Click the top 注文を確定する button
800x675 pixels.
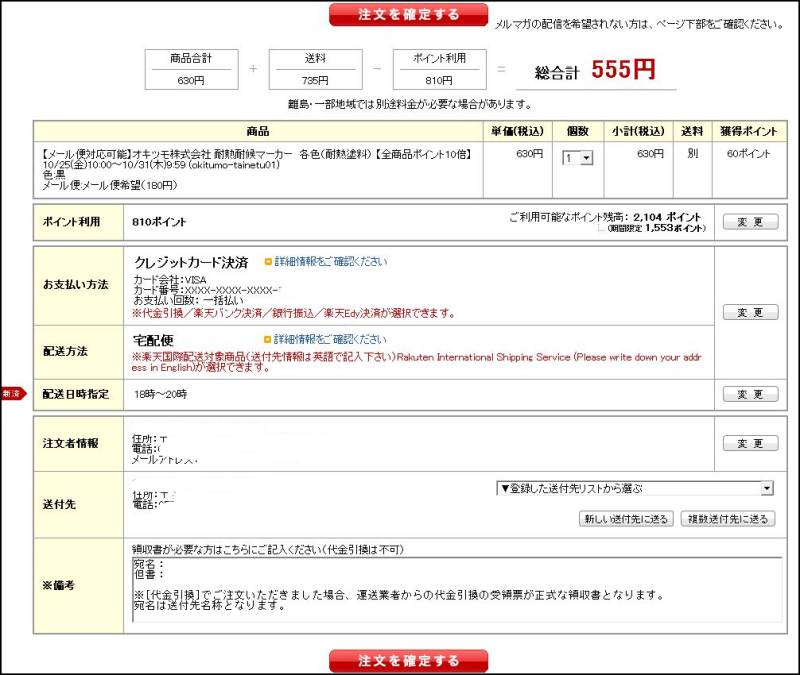(408, 14)
